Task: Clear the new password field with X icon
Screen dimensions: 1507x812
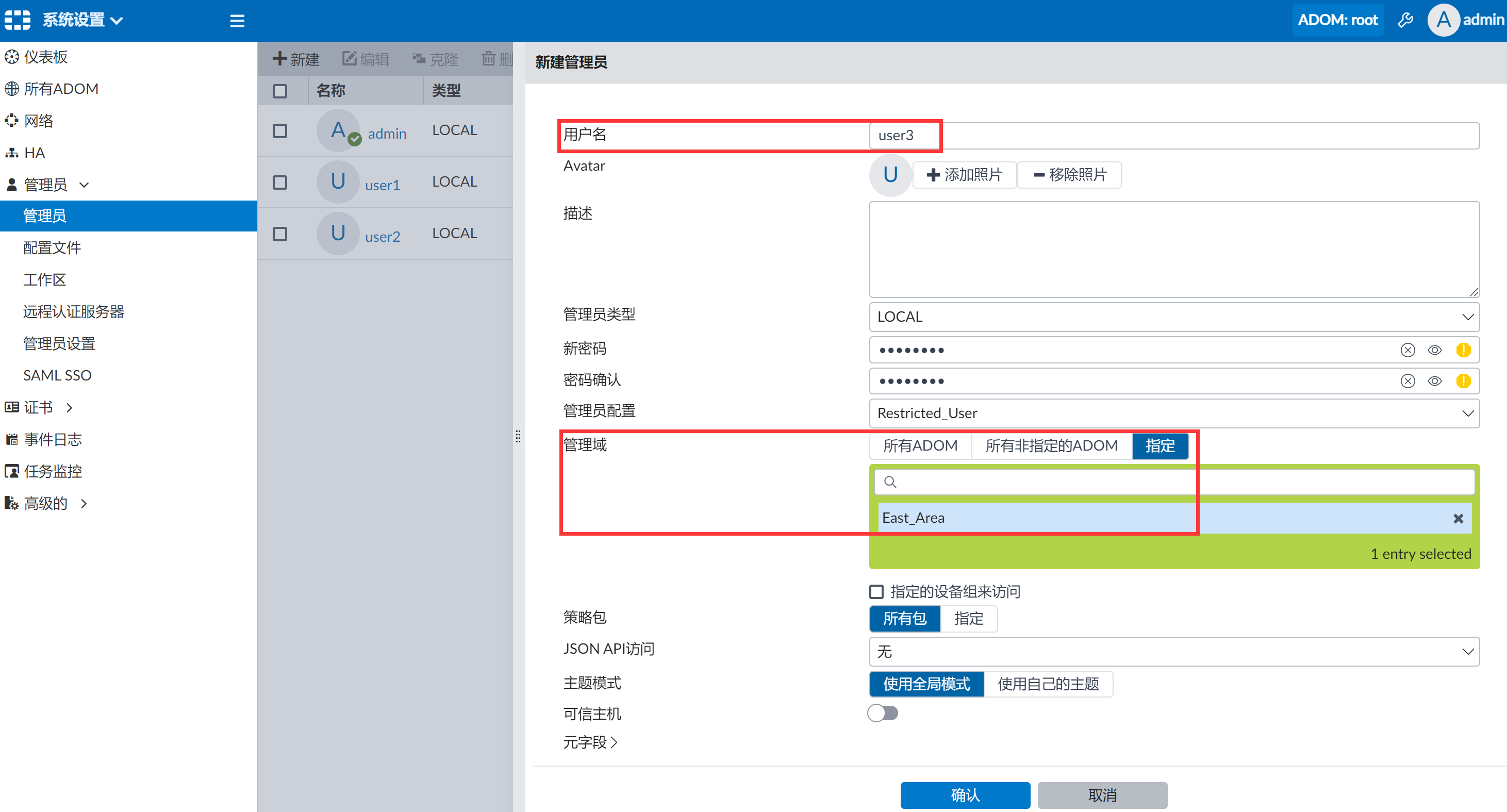Action: (1407, 350)
